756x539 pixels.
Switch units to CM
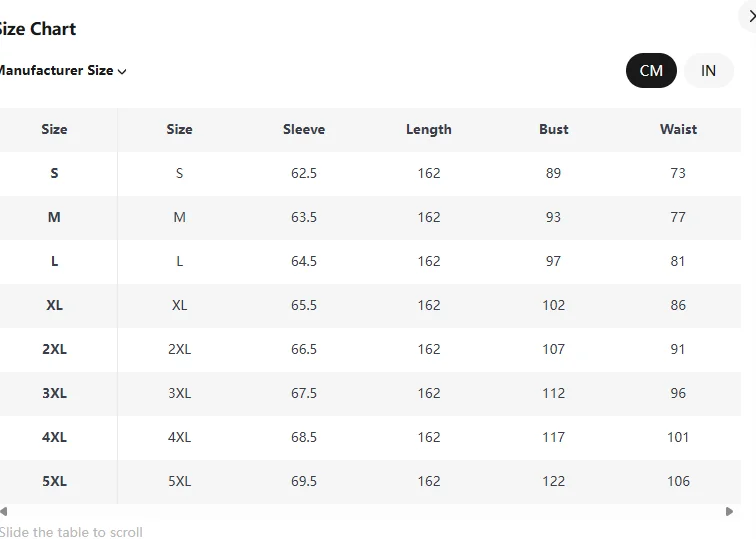[651, 70]
